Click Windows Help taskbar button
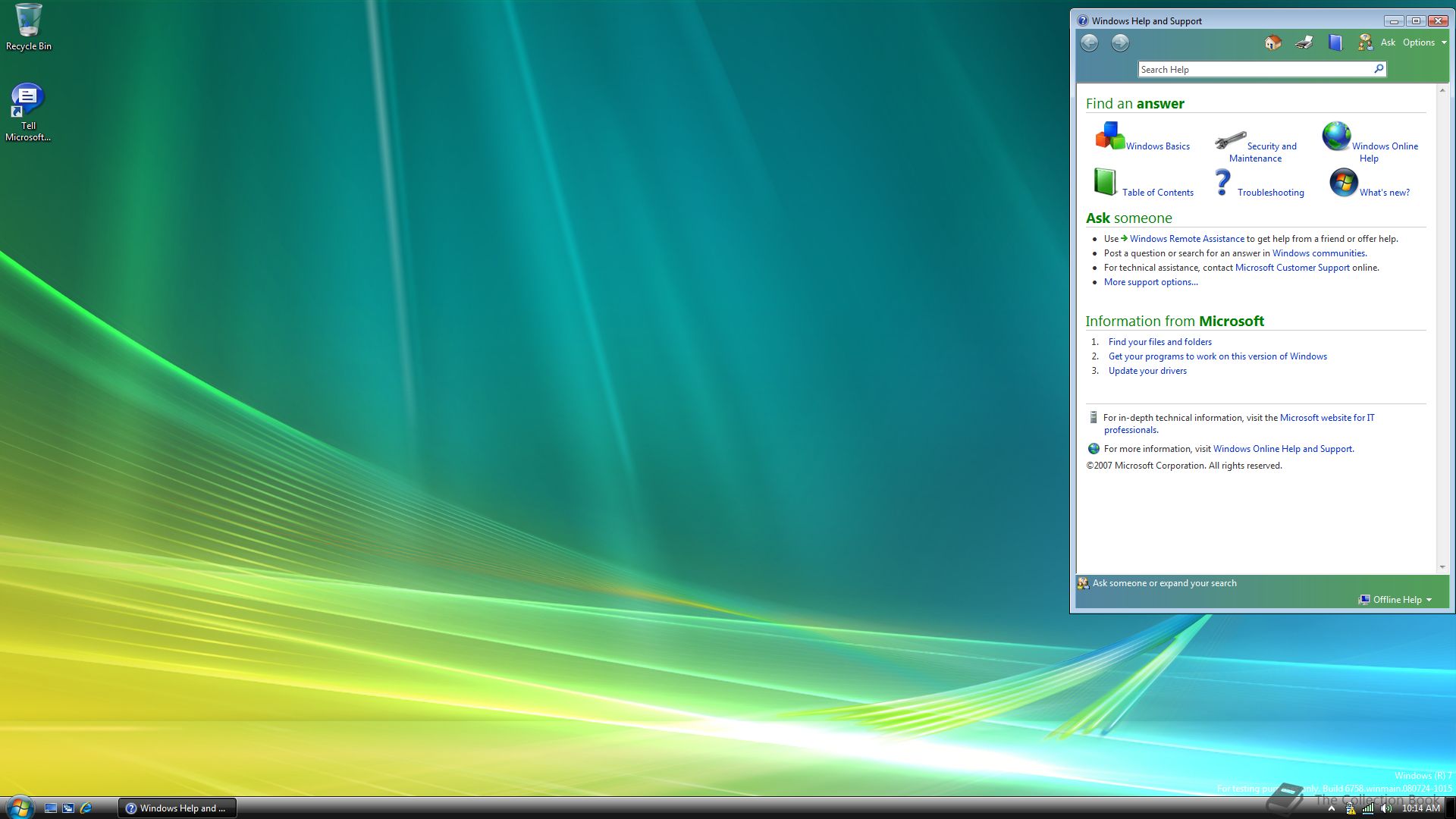This screenshot has height=819, width=1456. pos(177,808)
